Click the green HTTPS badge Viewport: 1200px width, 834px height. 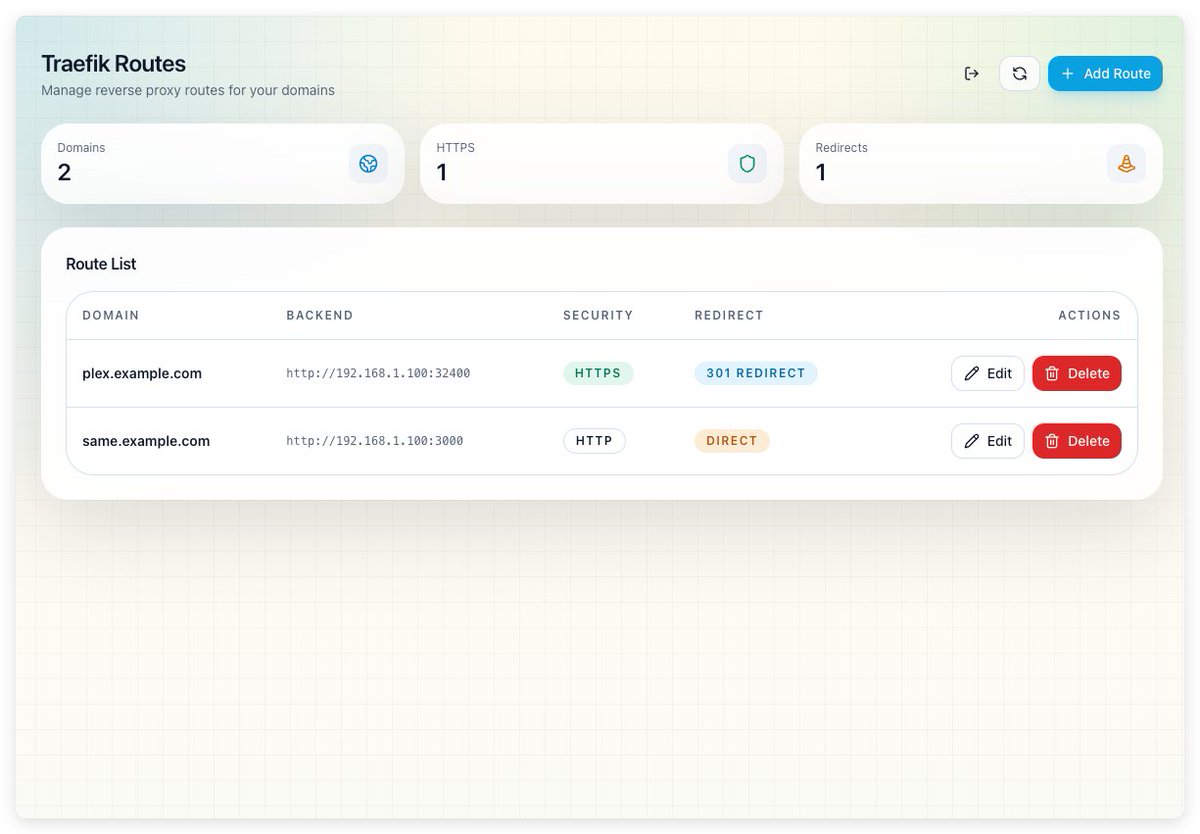coord(598,373)
